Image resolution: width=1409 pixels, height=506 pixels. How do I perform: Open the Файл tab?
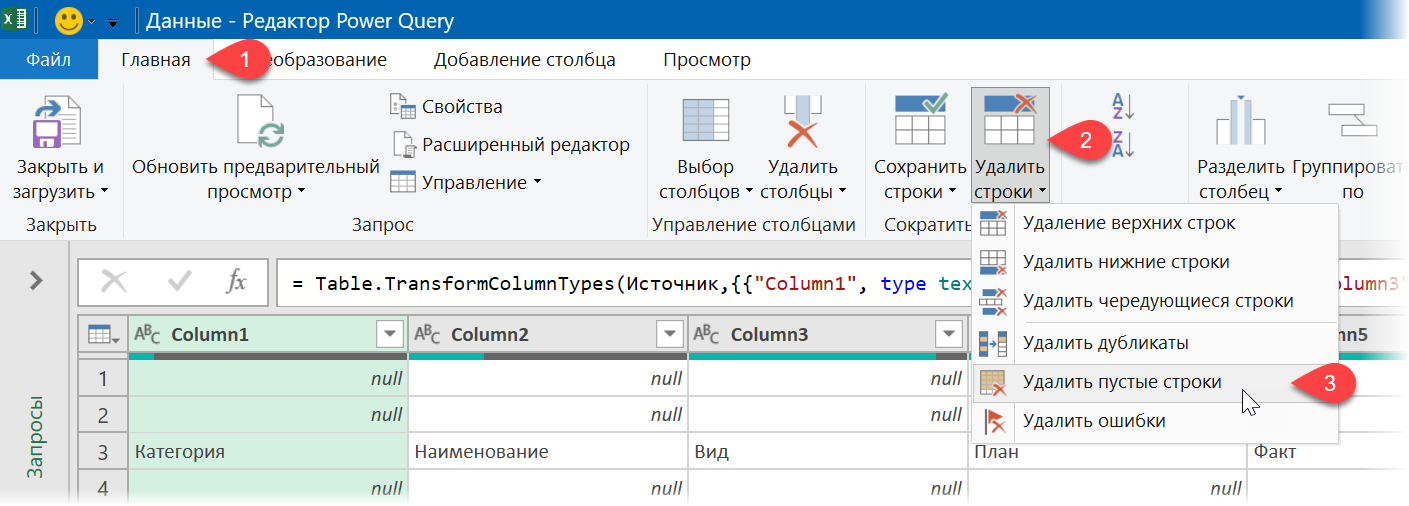tap(49, 60)
